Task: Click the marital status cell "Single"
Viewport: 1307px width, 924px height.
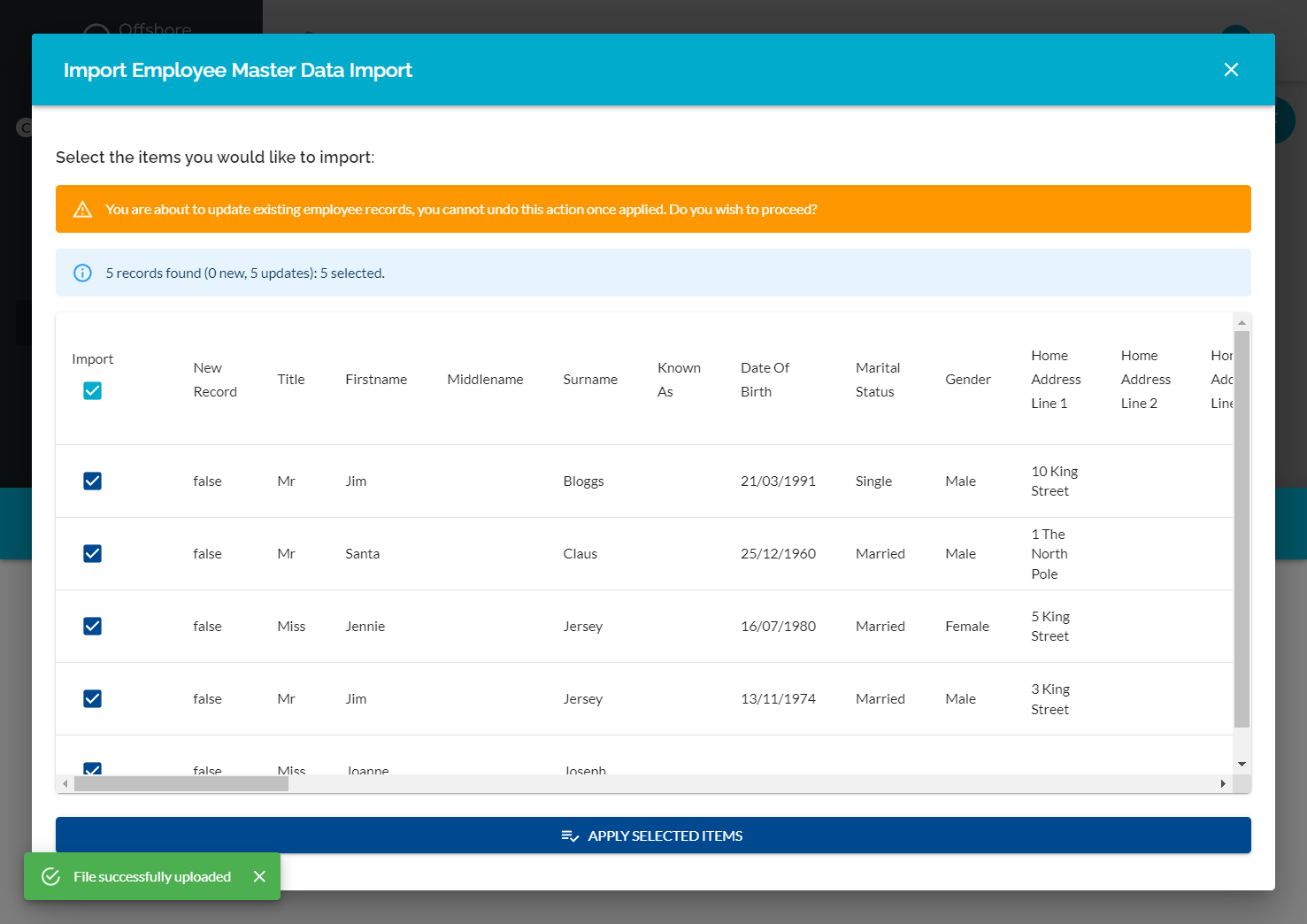Action: (x=873, y=481)
